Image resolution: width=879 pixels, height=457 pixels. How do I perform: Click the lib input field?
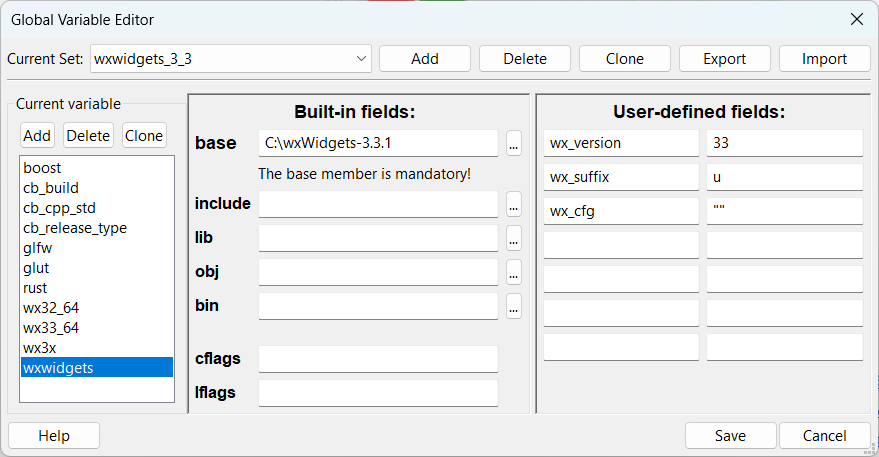click(x=378, y=238)
